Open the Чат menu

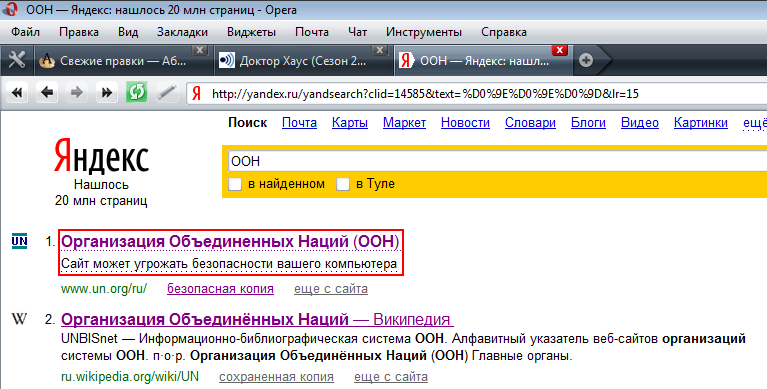coord(358,32)
